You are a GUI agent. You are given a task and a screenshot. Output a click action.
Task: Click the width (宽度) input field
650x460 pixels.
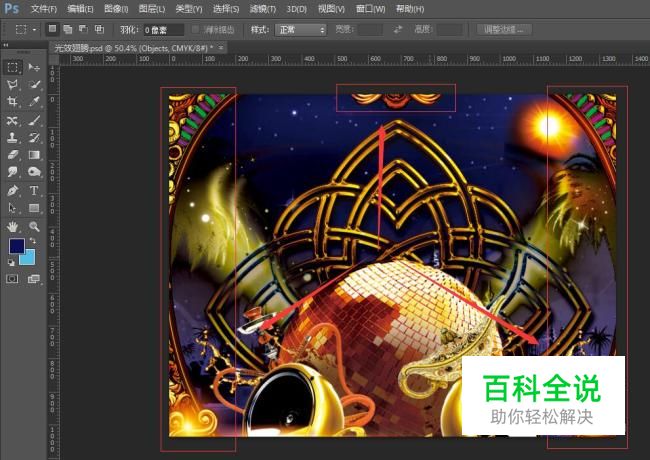coord(370,30)
